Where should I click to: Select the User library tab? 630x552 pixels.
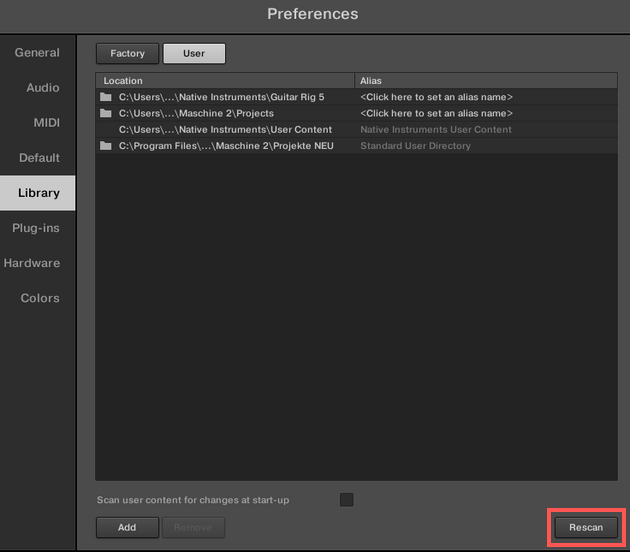click(194, 53)
